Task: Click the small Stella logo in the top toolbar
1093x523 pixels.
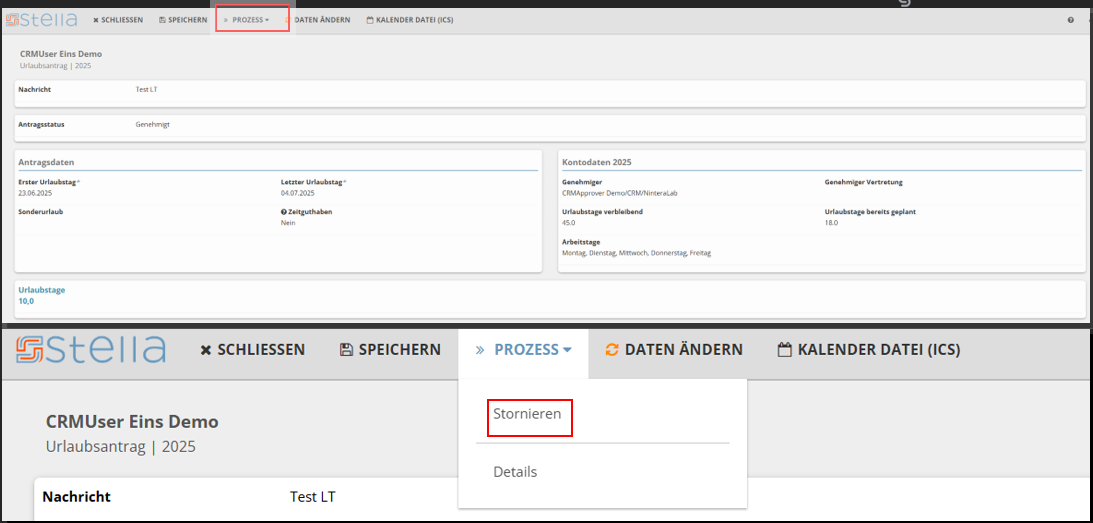Action: coord(43,19)
